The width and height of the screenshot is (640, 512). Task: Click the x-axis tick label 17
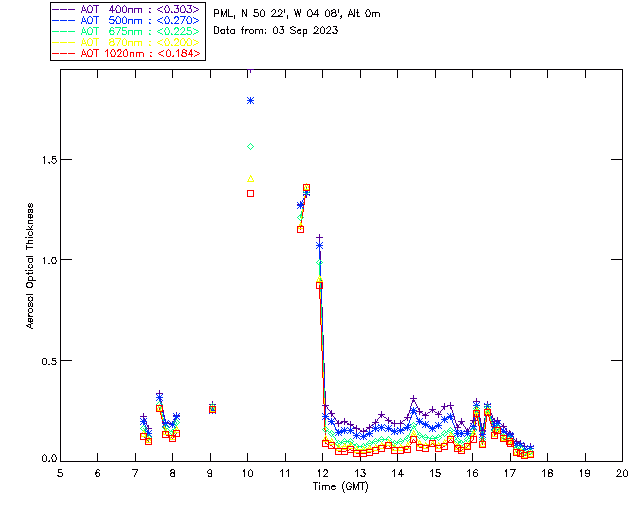(x=510, y=473)
